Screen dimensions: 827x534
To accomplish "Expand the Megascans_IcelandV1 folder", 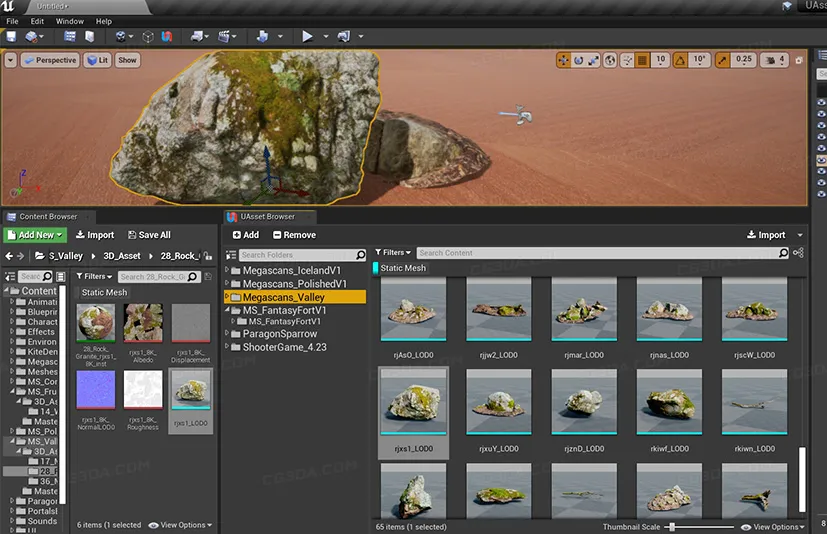I will 227,270.
